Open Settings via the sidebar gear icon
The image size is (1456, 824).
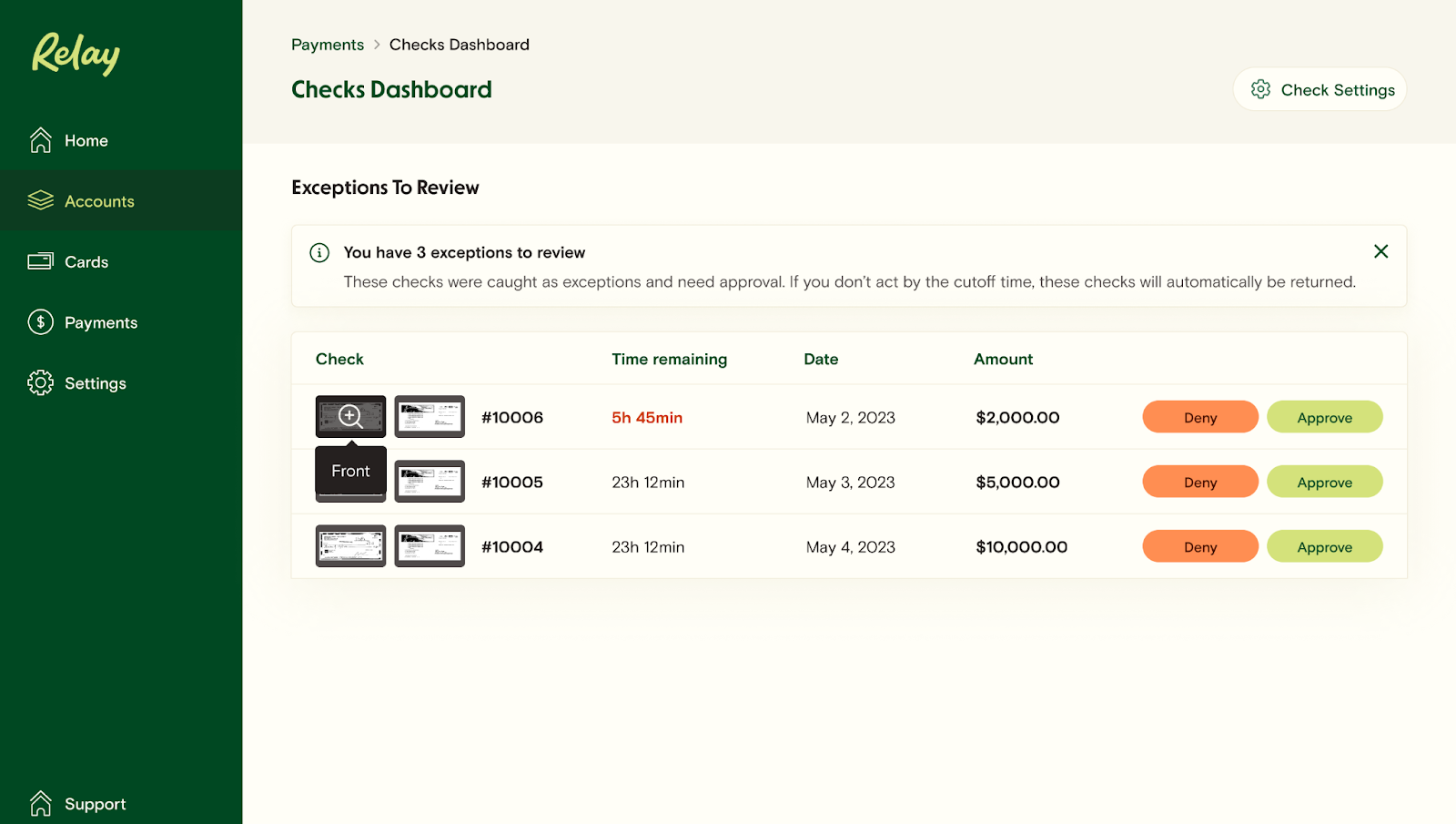point(40,382)
